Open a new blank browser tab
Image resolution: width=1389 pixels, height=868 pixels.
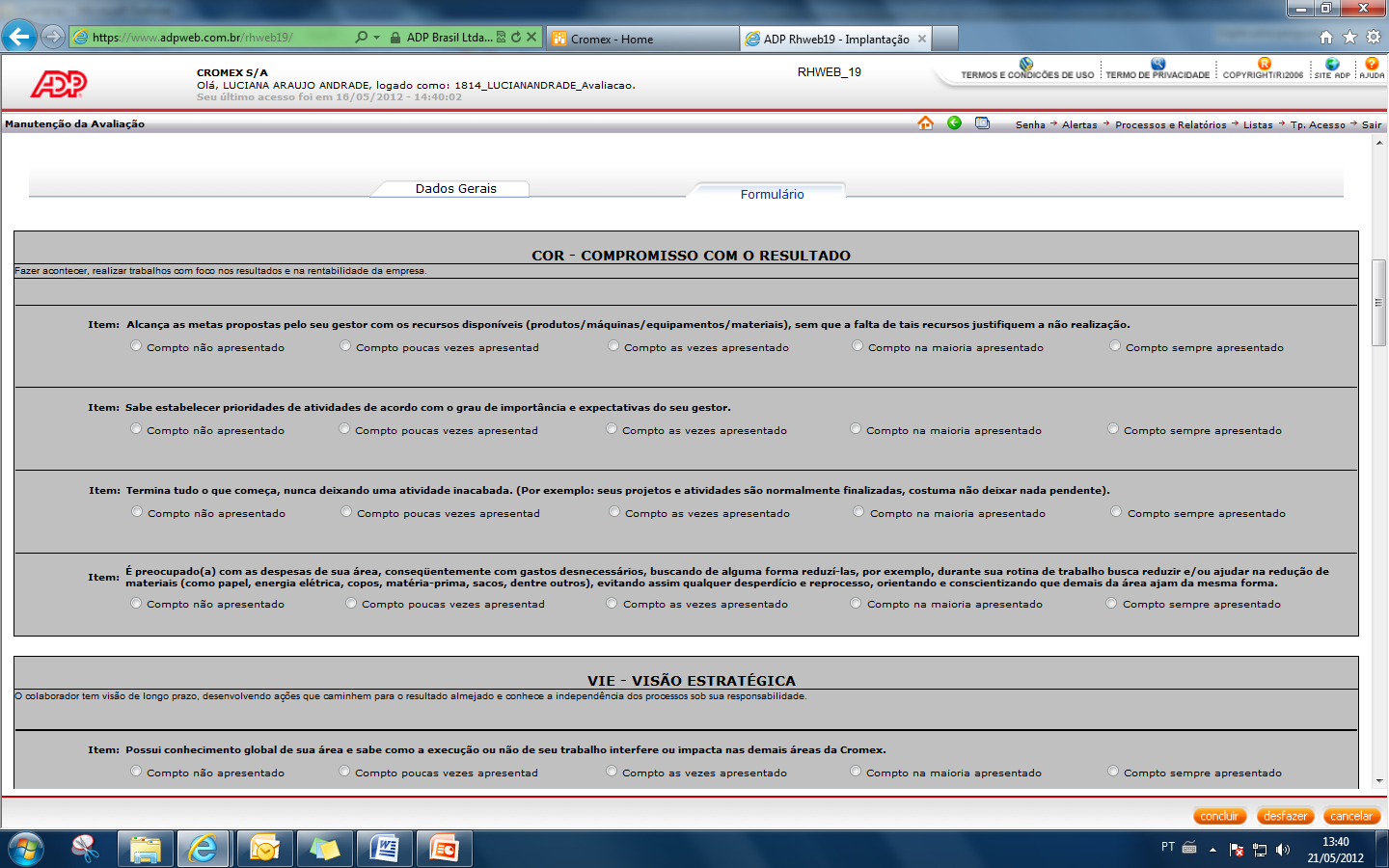[x=945, y=39]
